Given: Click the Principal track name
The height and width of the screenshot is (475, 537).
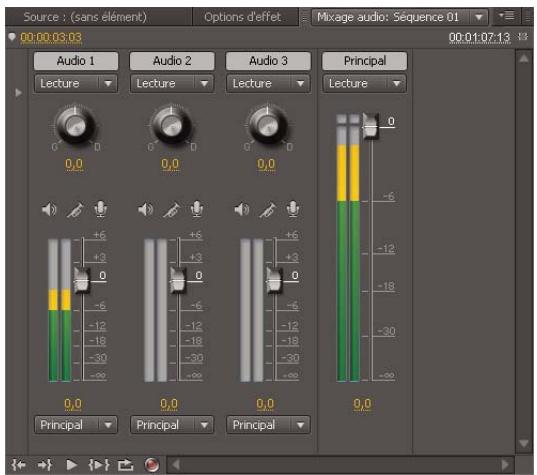Looking at the screenshot, I should (365, 61).
